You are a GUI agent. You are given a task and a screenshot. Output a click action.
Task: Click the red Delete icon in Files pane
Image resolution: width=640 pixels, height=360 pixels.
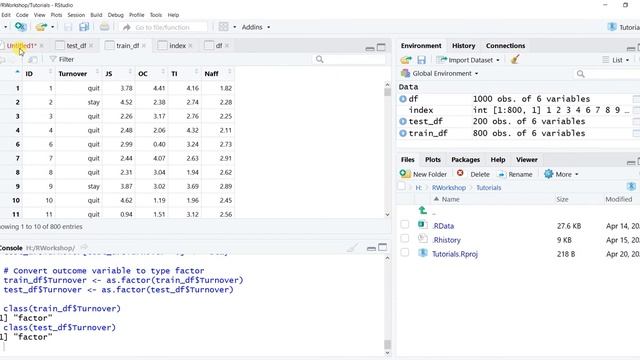point(460,173)
